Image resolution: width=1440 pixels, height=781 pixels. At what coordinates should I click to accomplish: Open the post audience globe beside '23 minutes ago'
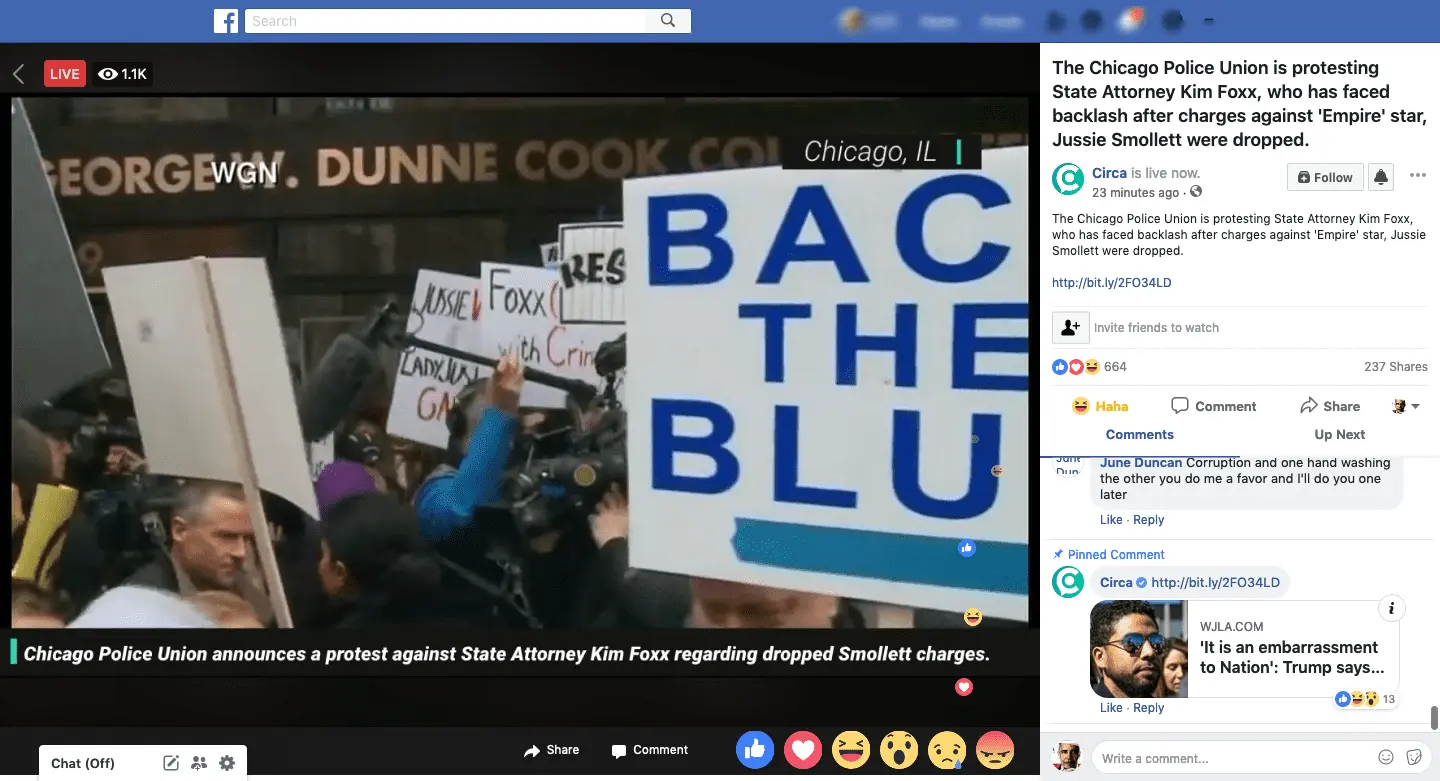tap(1196, 192)
